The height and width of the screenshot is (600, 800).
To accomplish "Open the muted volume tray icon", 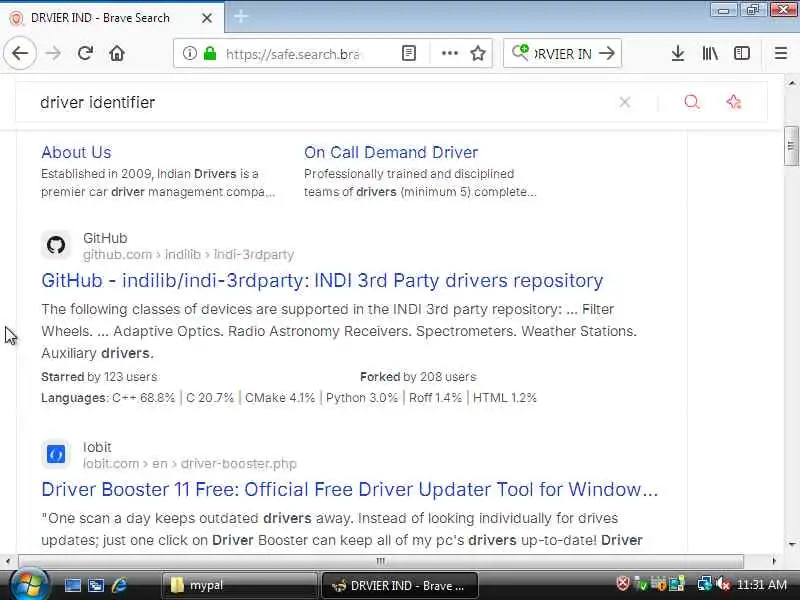I will click(722, 584).
